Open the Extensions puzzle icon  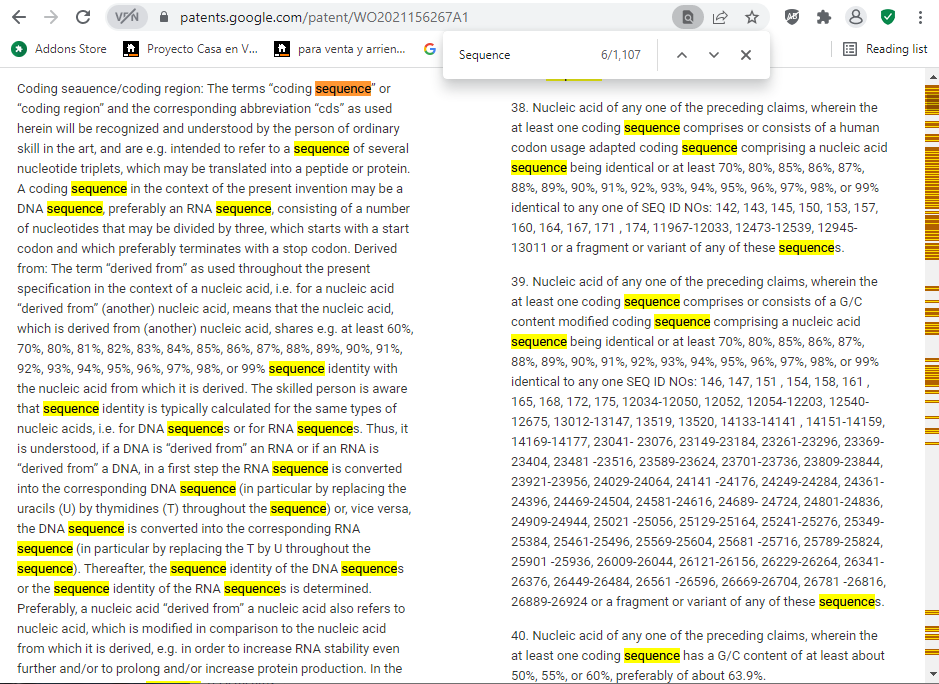tap(823, 17)
